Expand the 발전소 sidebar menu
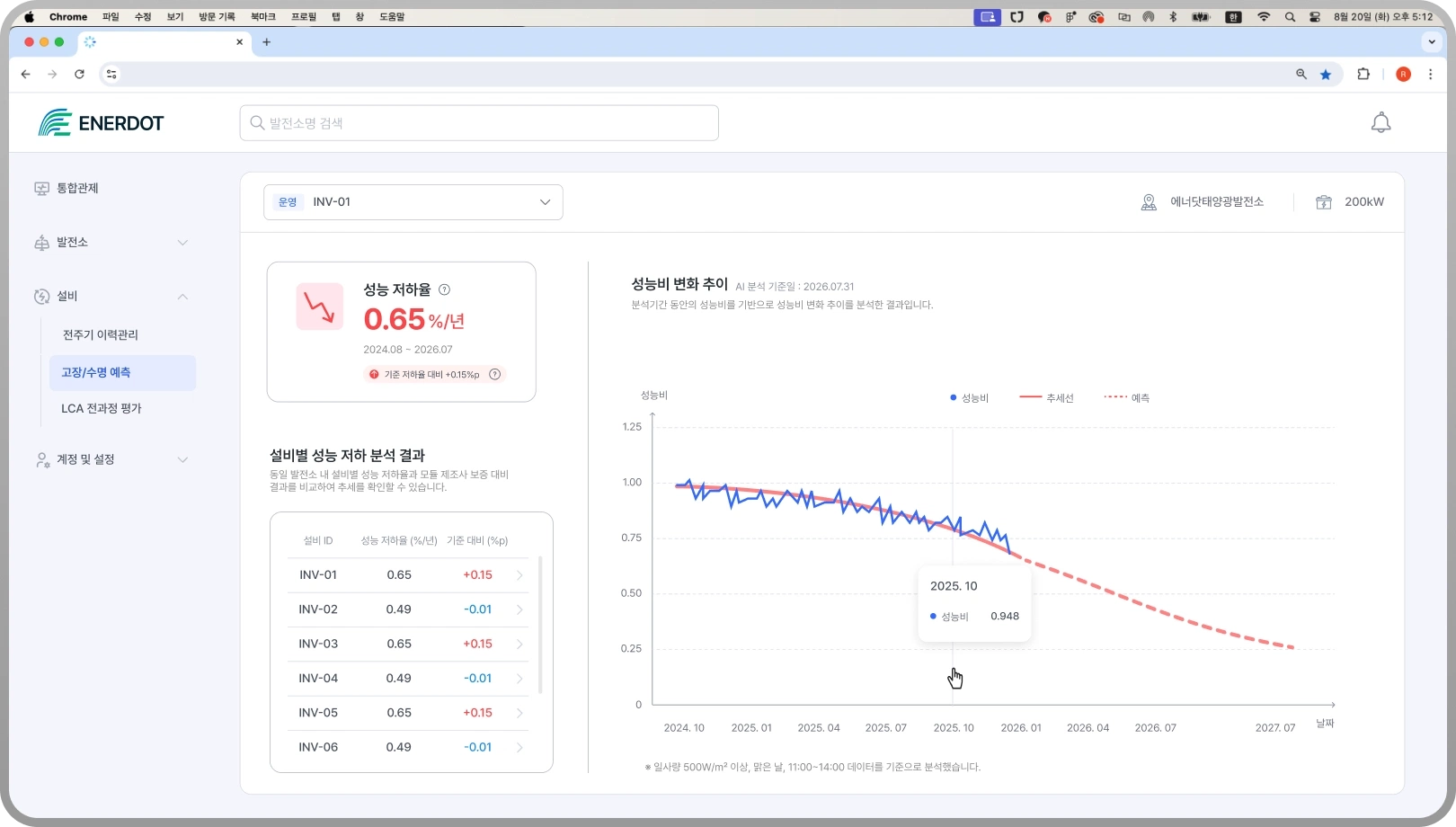This screenshot has height=827, width=1456. coord(182,243)
